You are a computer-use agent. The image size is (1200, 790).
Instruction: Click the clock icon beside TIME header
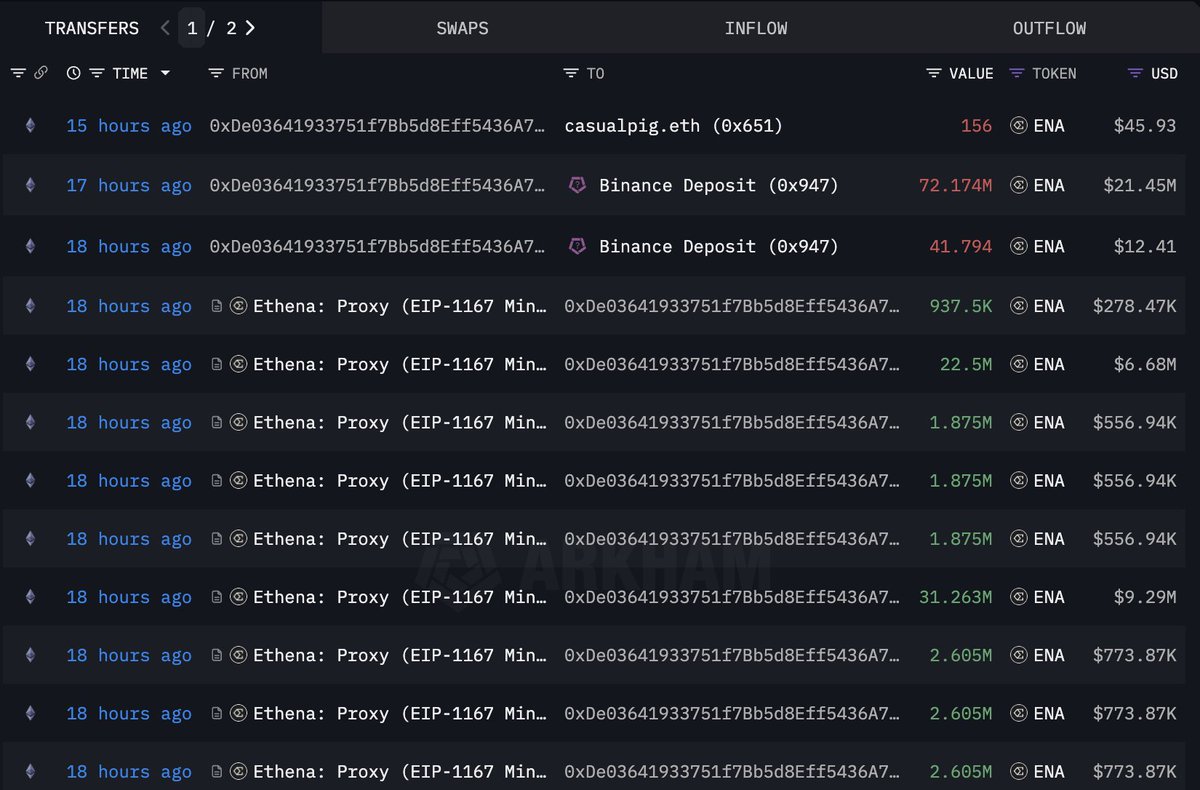pyautogui.click(x=73, y=73)
